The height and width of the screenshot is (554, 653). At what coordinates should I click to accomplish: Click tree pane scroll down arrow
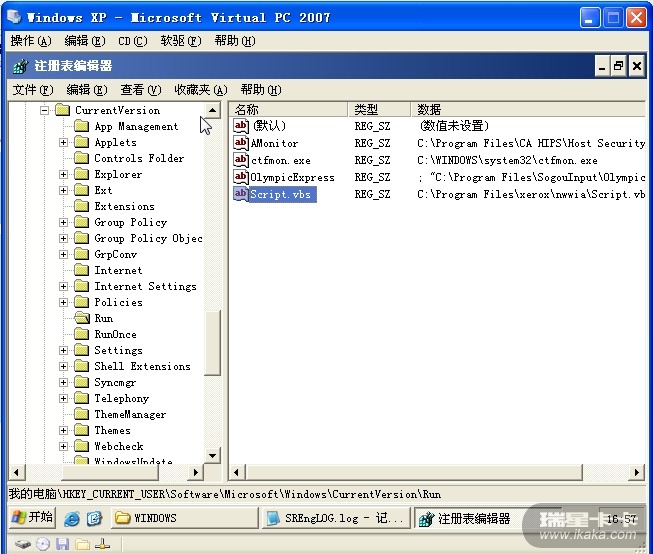click(212, 455)
